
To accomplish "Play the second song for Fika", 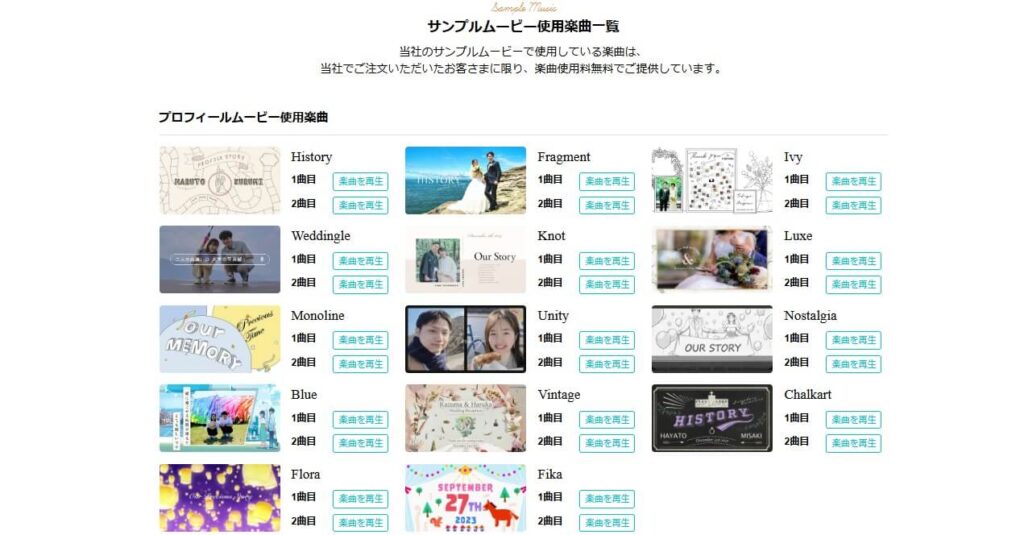I will pos(607,523).
